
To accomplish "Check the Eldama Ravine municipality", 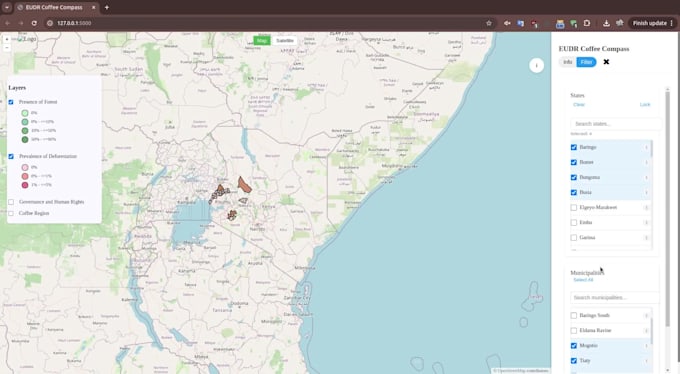I will pos(574,331).
